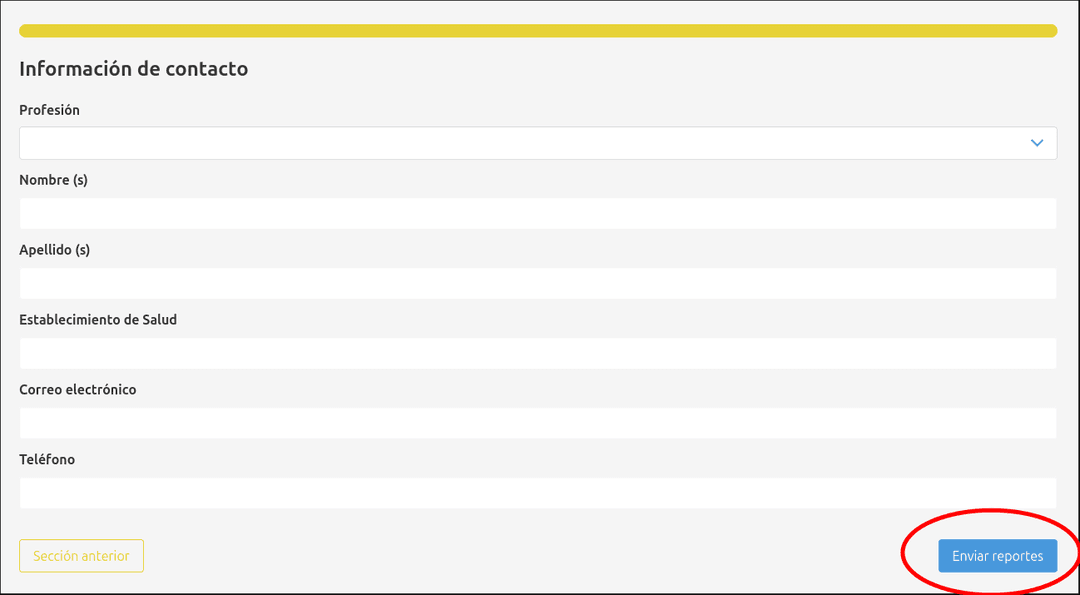Click the Apellido (s) label text
The image size is (1080, 595).
[54, 250]
